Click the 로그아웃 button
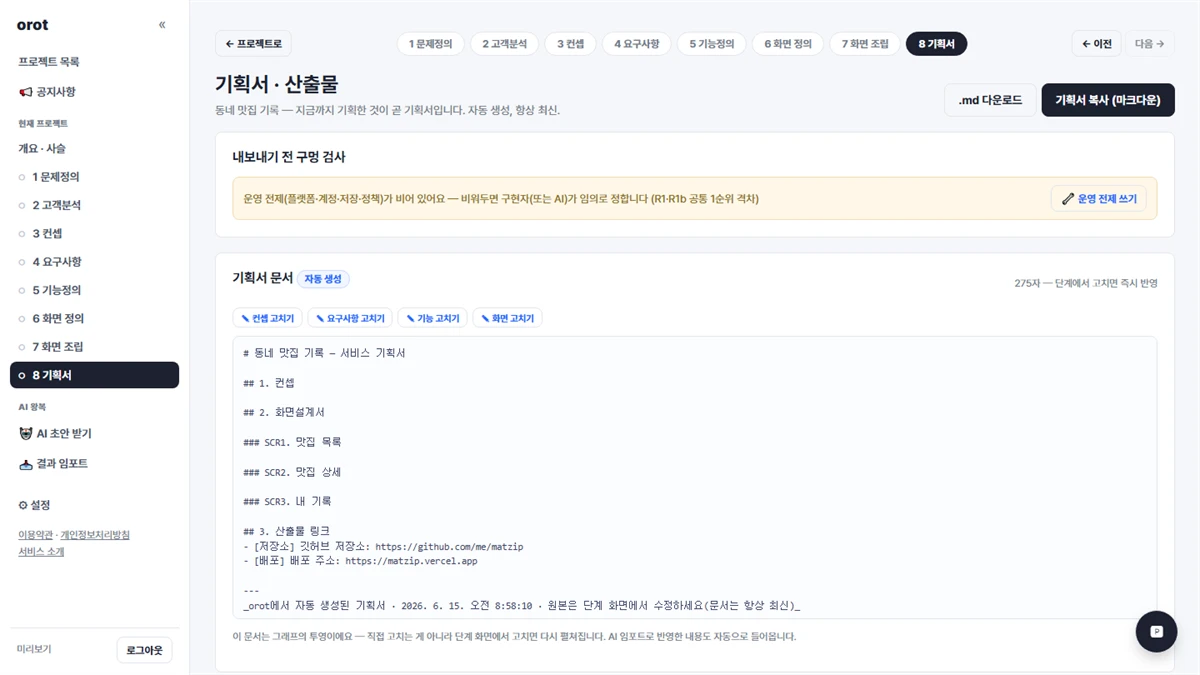The width and height of the screenshot is (1200, 675). tap(144, 650)
